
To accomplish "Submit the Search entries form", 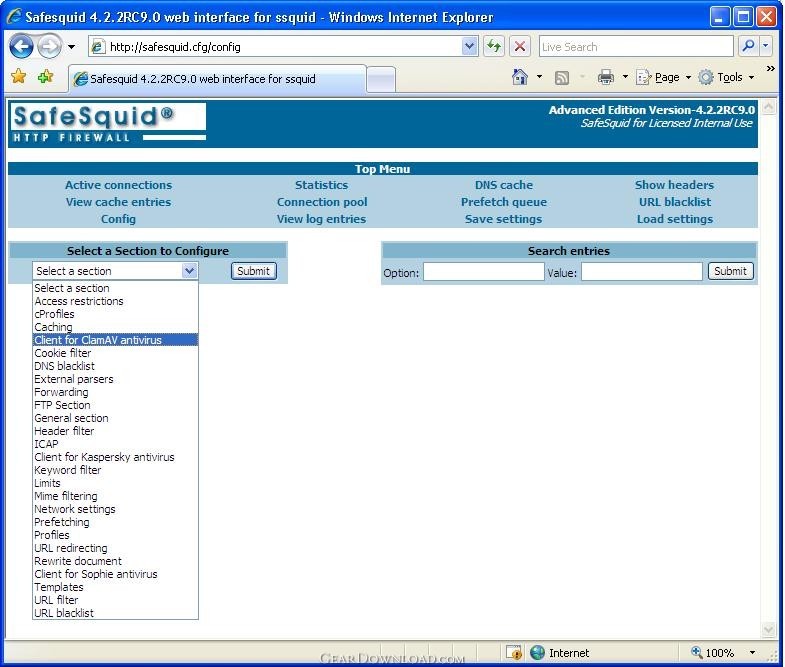I will pyautogui.click(x=730, y=271).
